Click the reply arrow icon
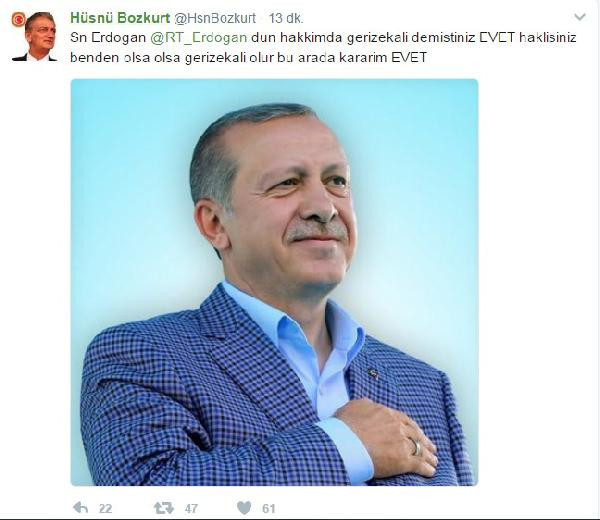This screenshot has height=520, width=600. pyautogui.click(x=81, y=508)
